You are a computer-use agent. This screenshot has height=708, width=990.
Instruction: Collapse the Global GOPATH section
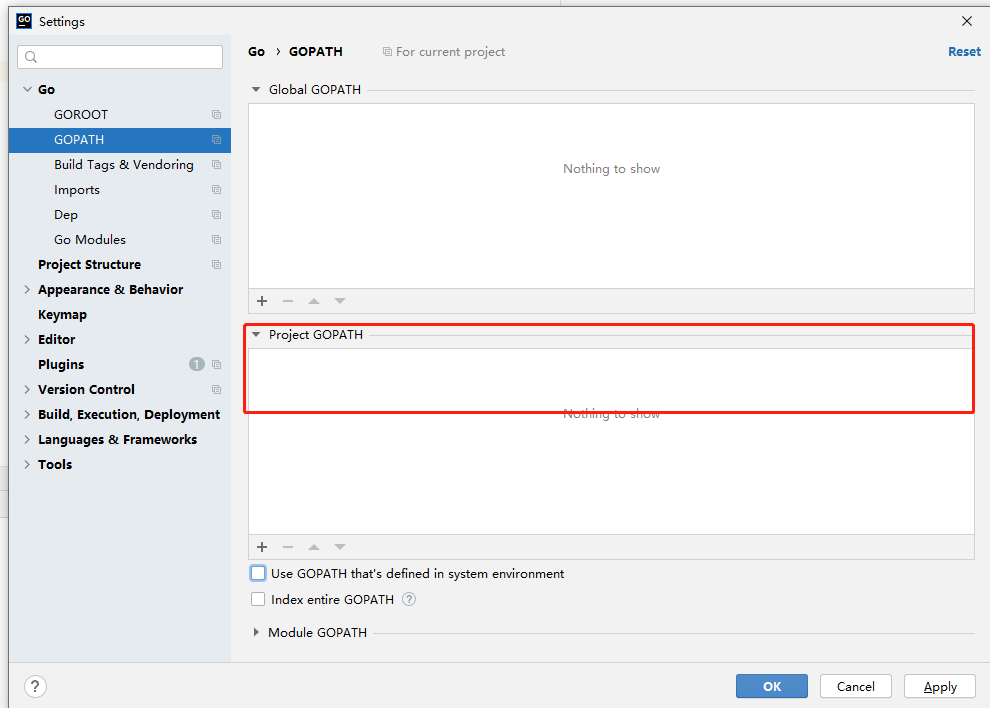256,90
